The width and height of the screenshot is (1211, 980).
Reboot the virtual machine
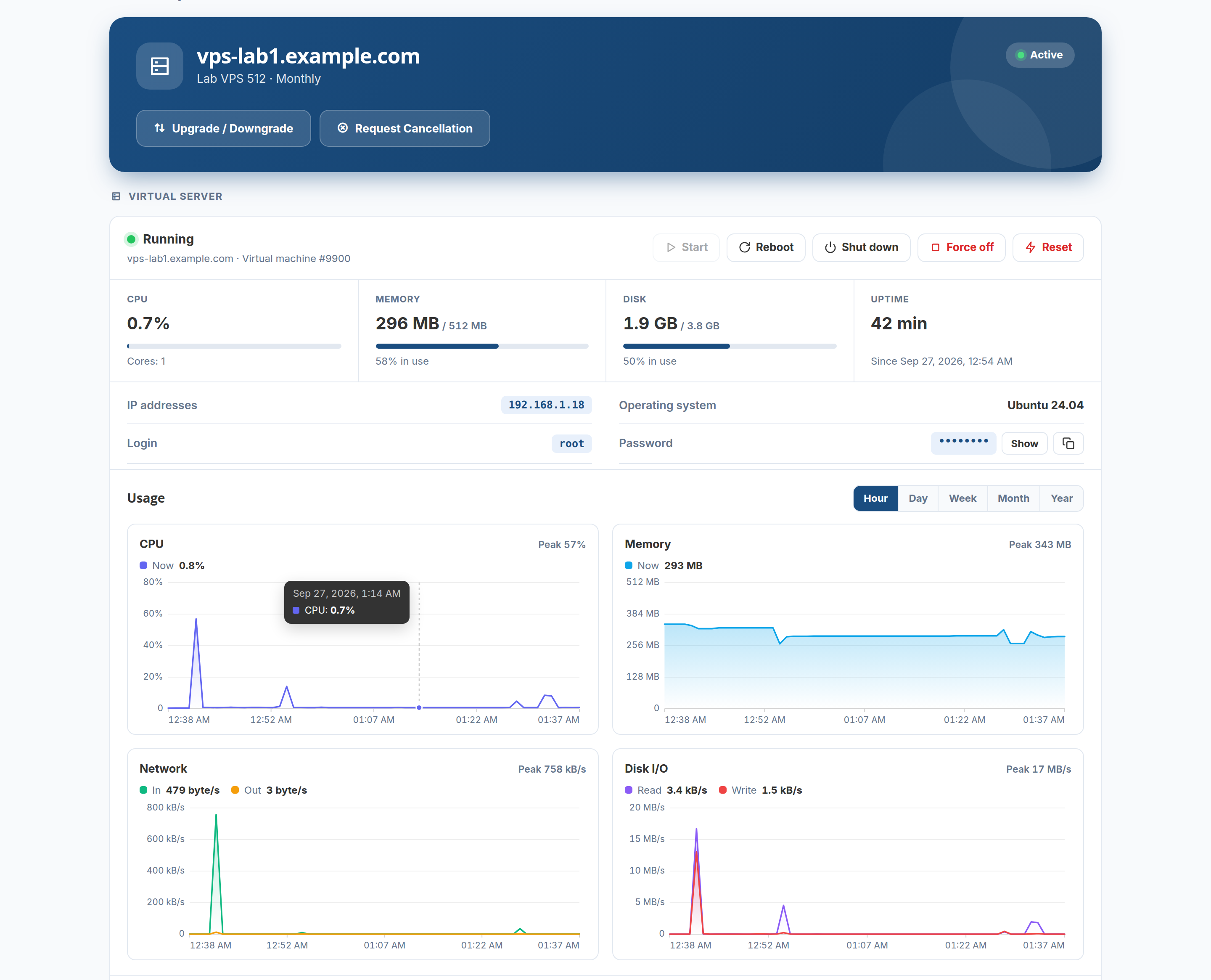click(x=766, y=247)
